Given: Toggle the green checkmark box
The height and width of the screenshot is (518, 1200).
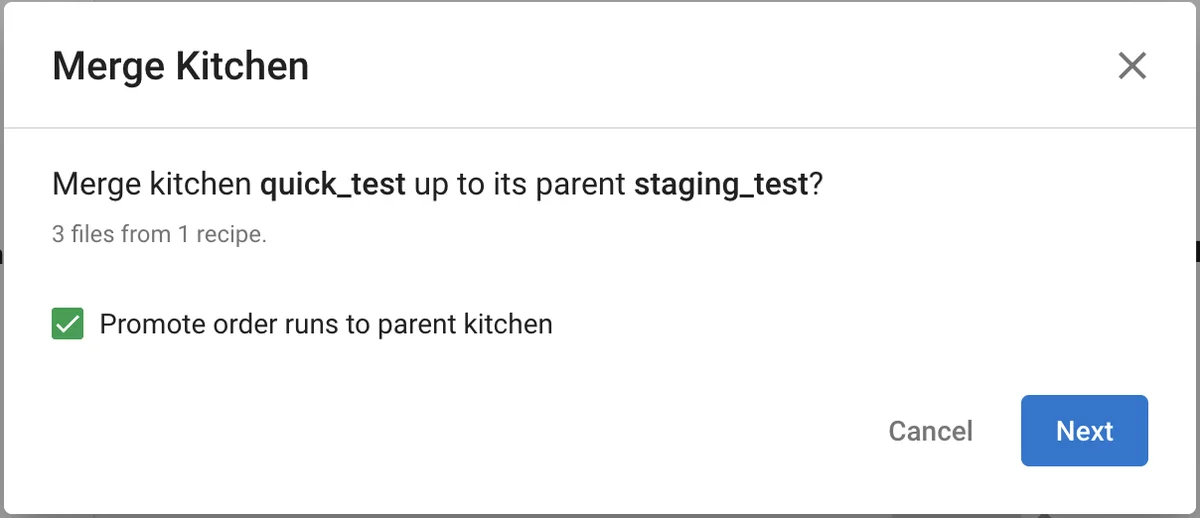Looking at the screenshot, I should [68, 324].
